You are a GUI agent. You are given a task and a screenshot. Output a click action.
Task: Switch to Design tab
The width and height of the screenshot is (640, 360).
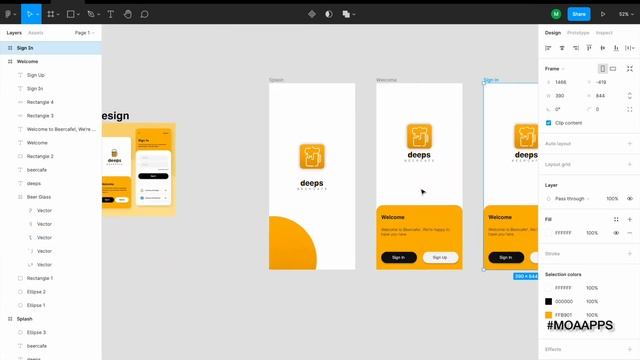point(553,33)
